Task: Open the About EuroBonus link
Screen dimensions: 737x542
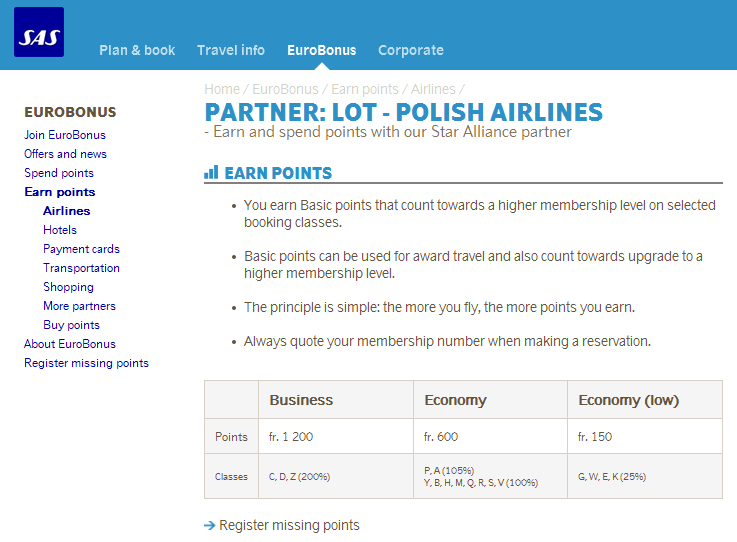Action: pyautogui.click(x=70, y=344)
